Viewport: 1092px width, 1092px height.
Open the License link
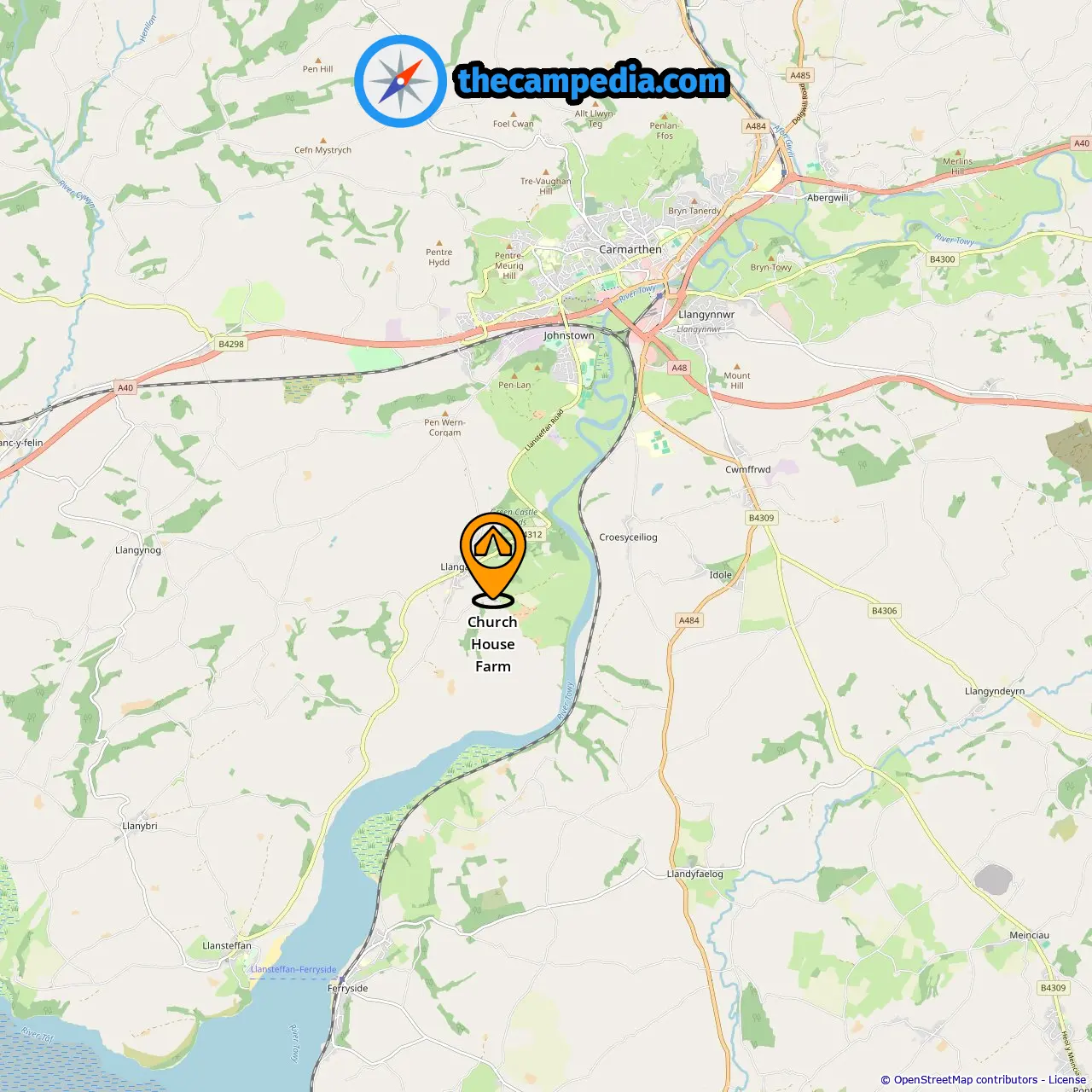[x=1067, y=1080]
